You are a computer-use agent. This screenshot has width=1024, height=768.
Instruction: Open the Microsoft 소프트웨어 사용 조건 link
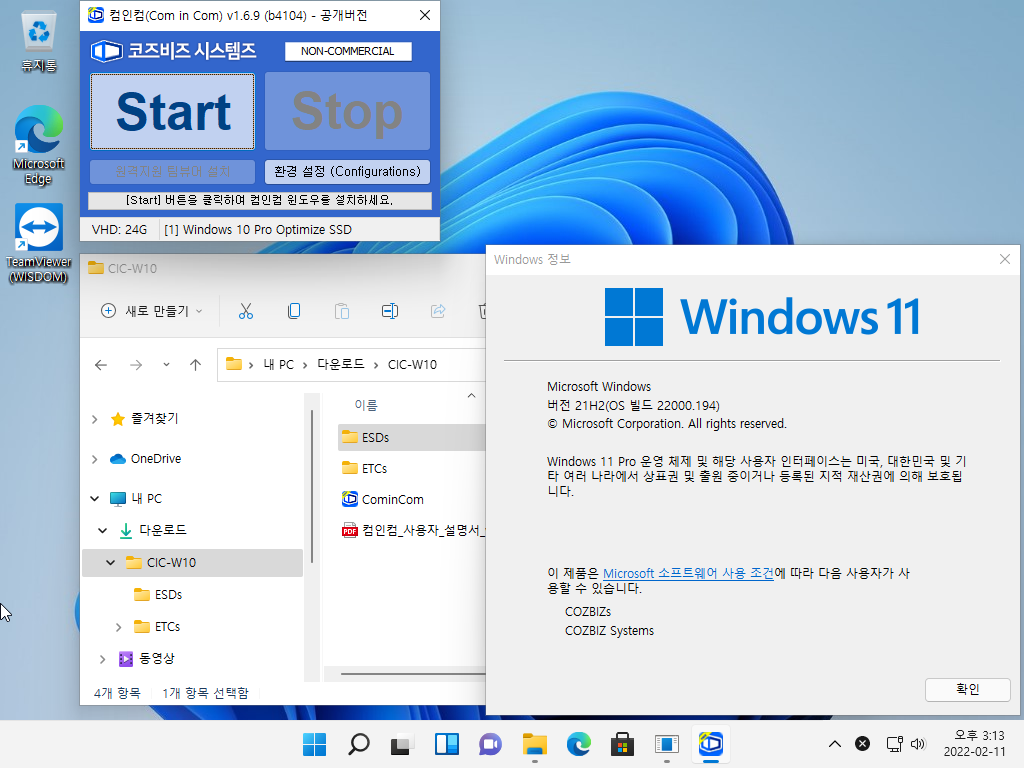coord(688,573)
